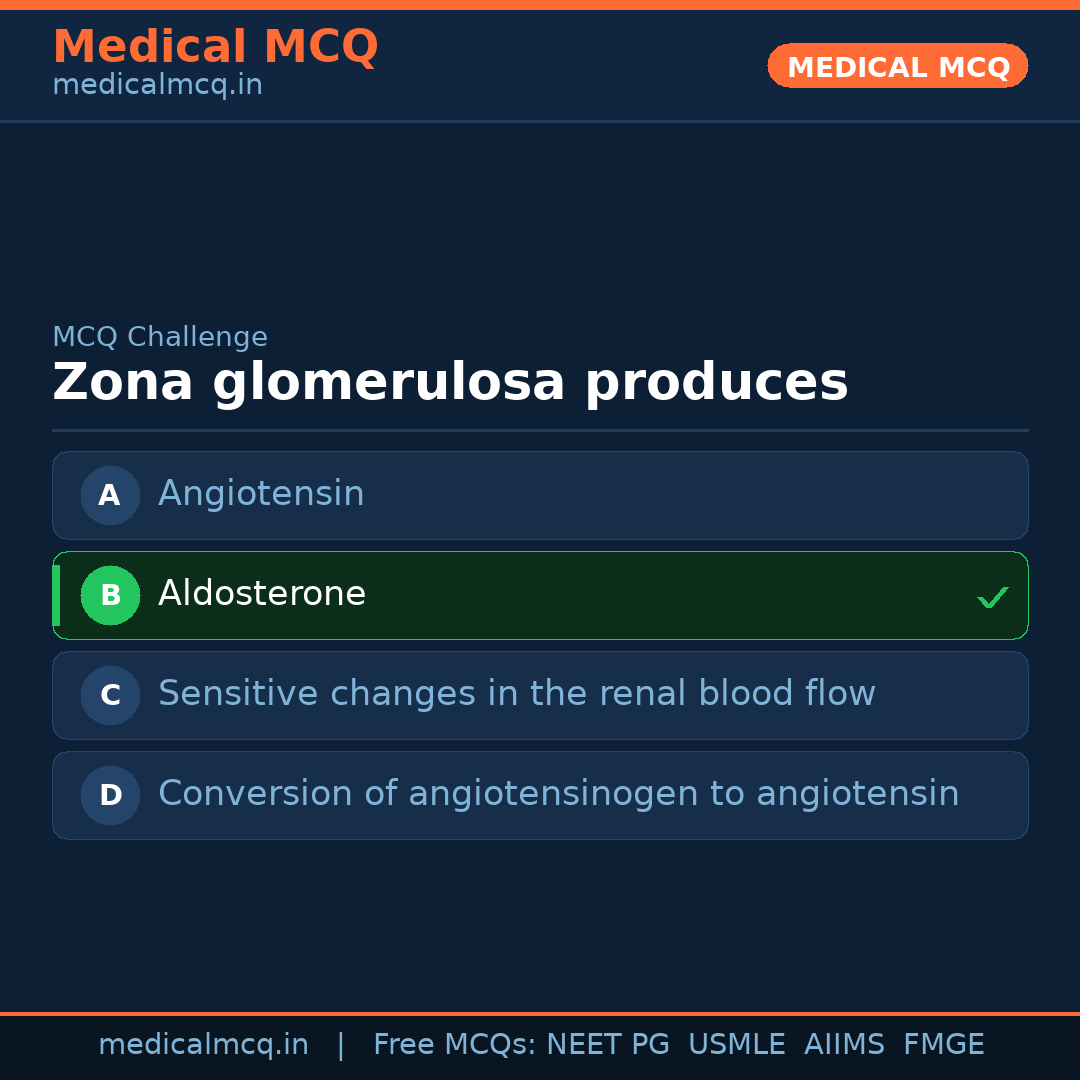Click the 'MCQ Challenge' label
Viewport: 1080px width, 1080px height.
(160, 338)
